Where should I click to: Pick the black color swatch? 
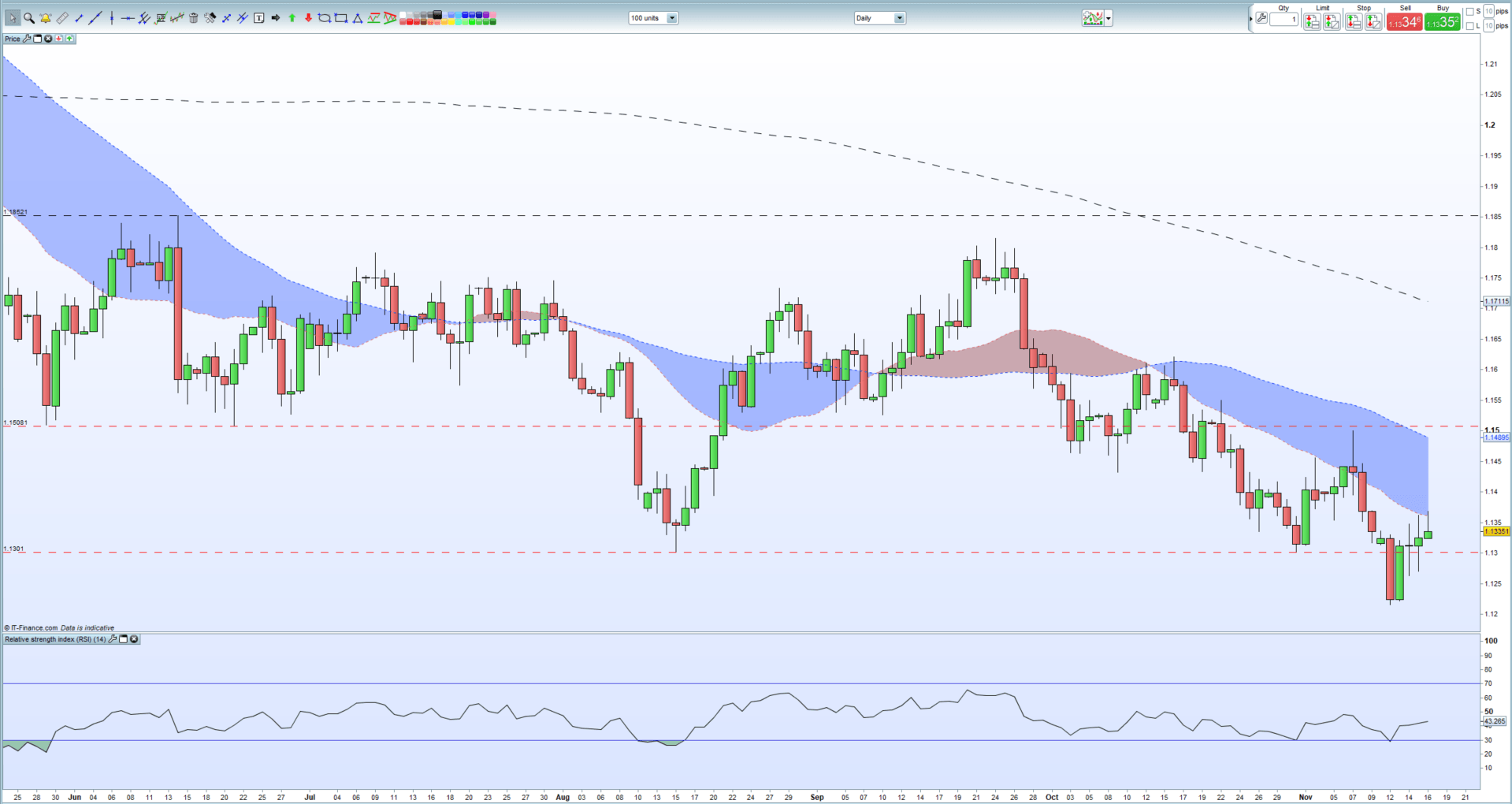tap(437, 14)
